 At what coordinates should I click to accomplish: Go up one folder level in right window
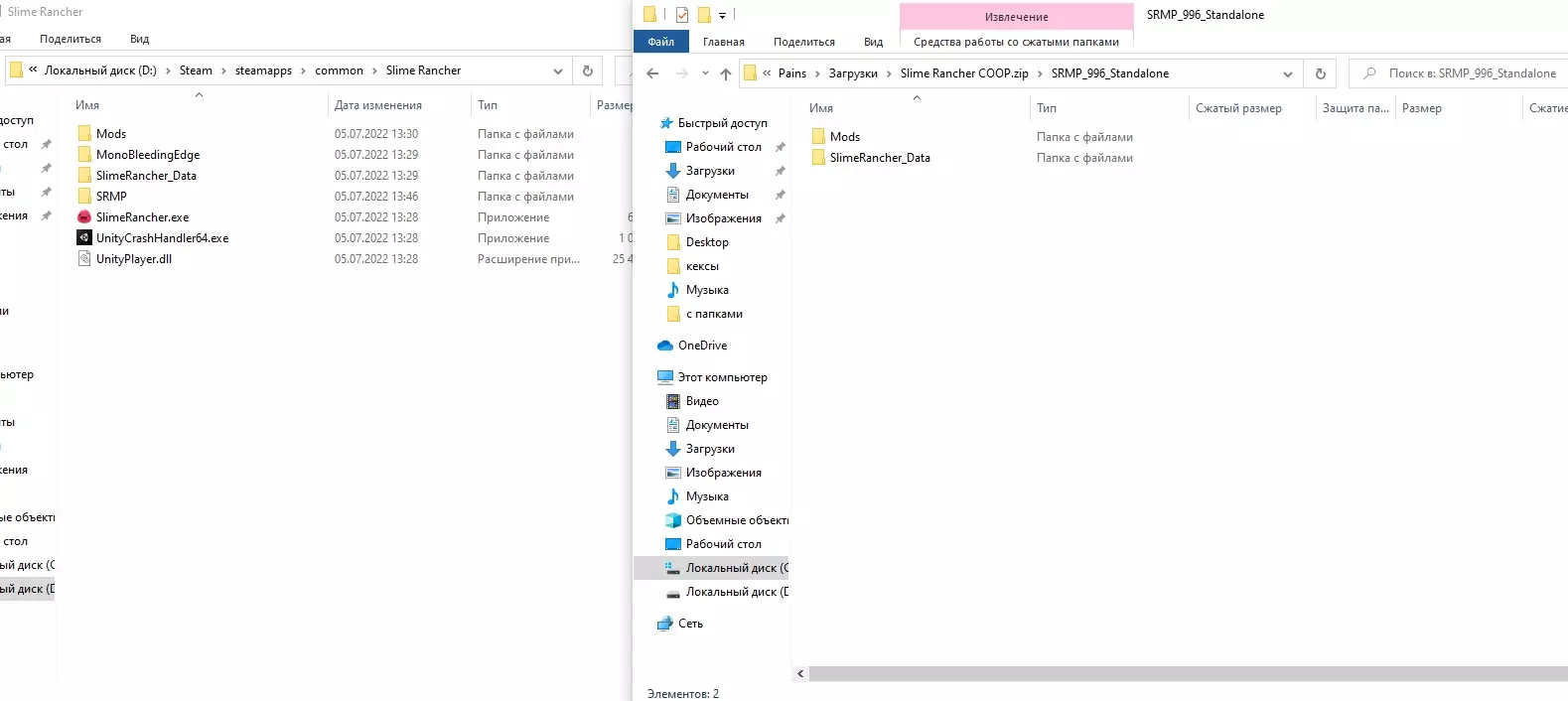pyautogui.click(x=726, y=73)
